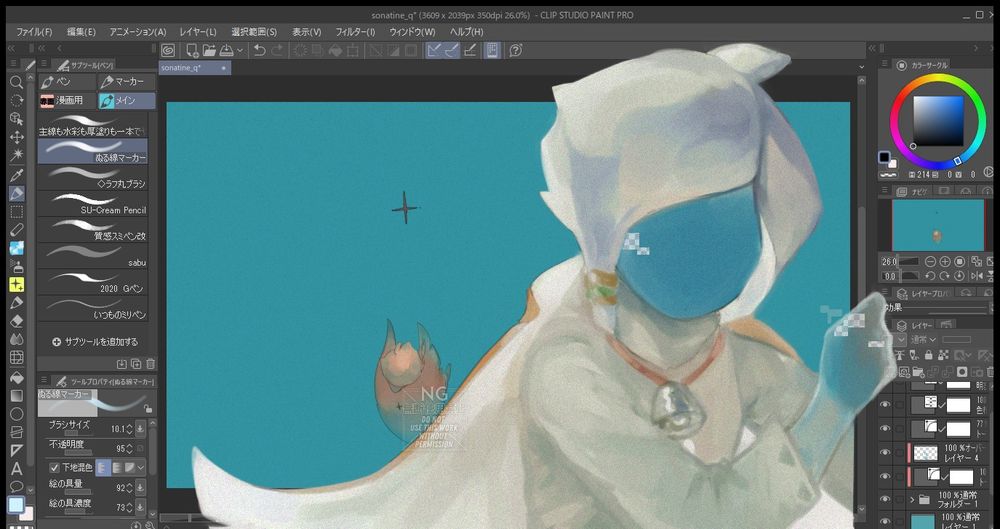Viewport: 1000px width, 529px height.
Task: Select the Object operation tool
Action: (x=17, y=119)
